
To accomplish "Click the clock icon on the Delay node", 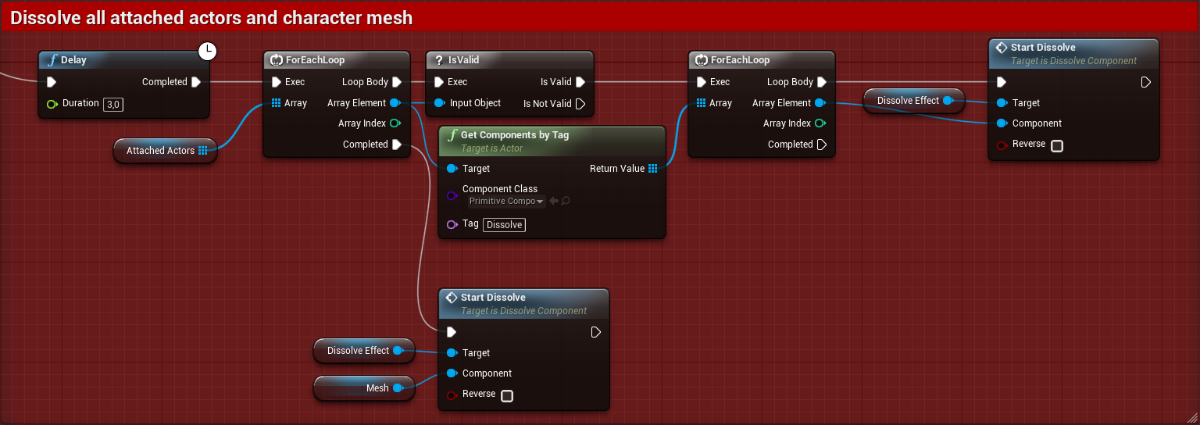I will 208,51.
